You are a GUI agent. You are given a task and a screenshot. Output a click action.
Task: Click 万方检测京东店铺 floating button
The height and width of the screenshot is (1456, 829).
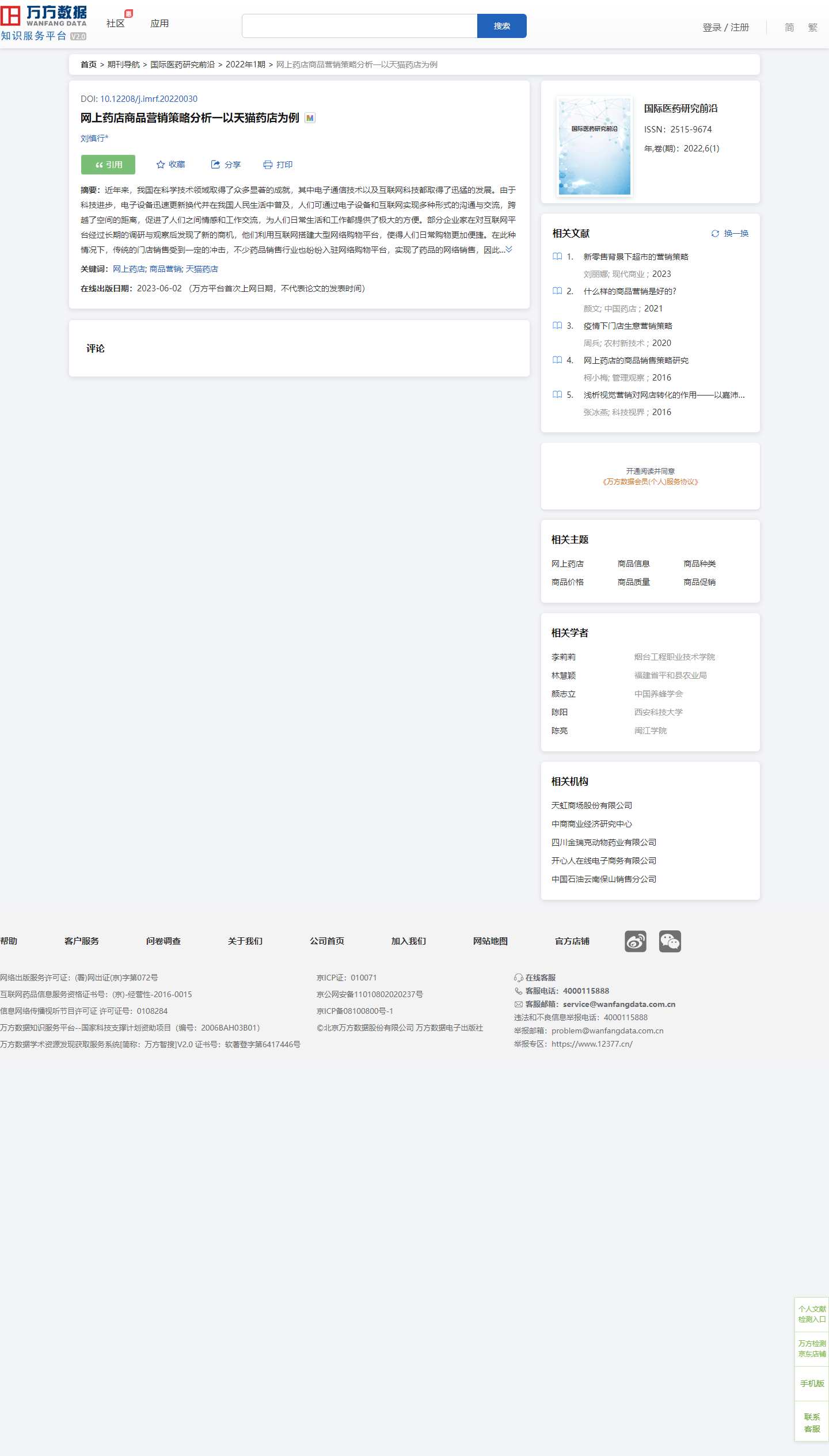tap(812, 1349)
